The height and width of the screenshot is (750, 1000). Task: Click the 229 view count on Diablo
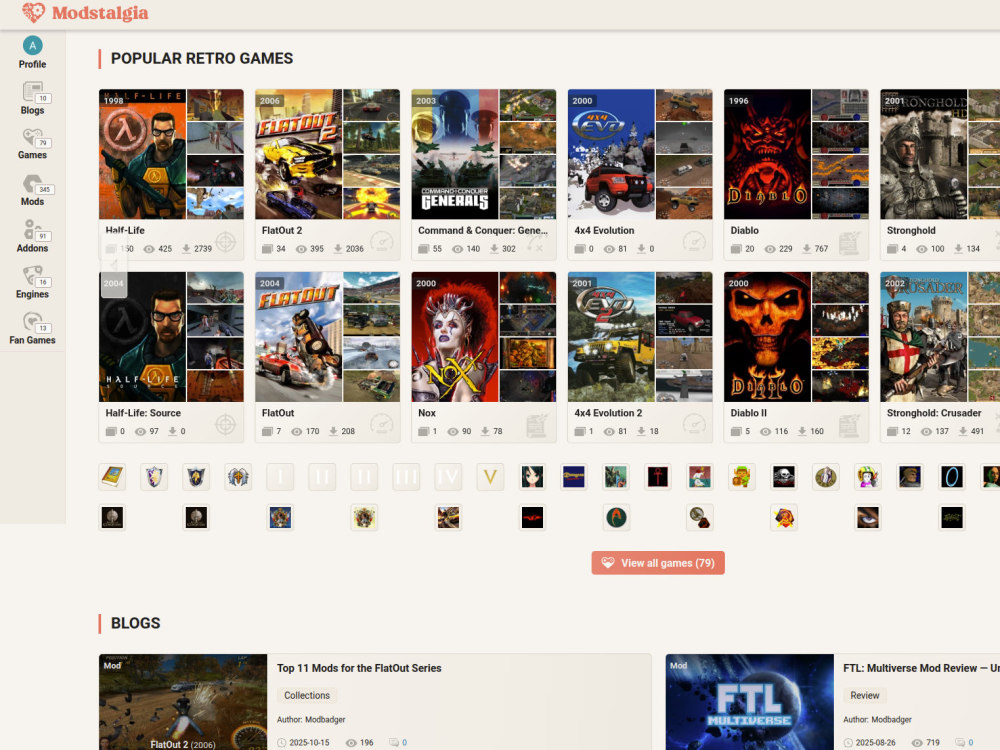(x=779, y=249)
